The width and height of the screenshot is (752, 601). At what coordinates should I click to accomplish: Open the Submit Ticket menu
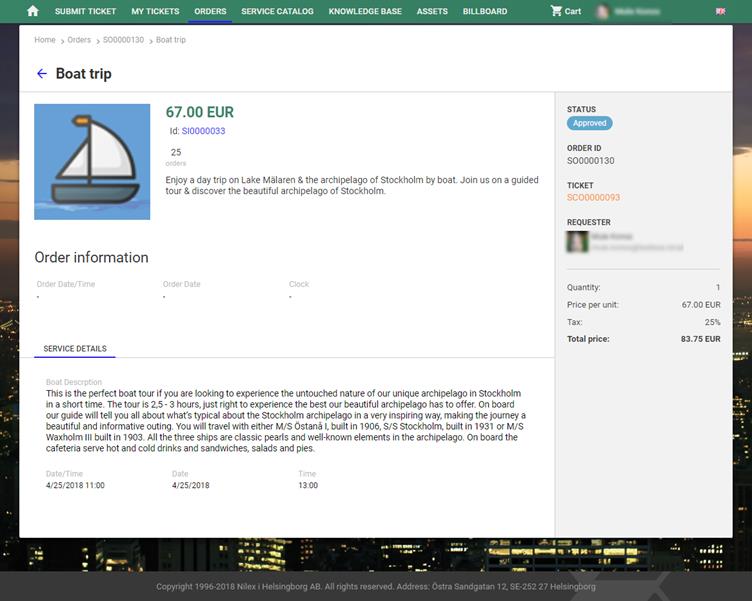click(85, 11)
